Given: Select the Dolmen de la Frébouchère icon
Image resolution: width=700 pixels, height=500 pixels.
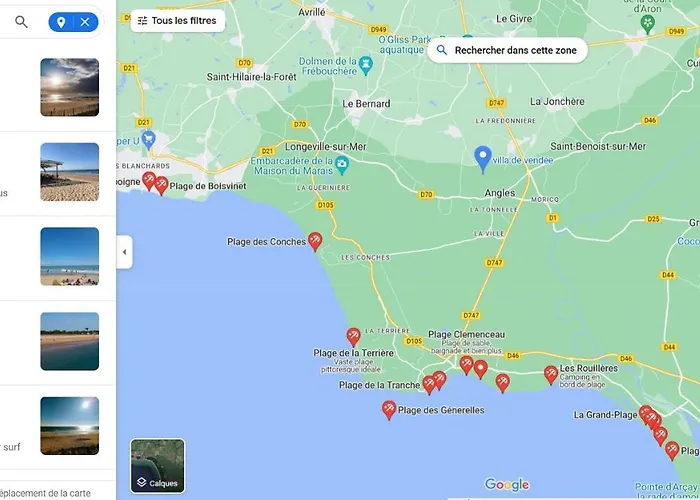Looking at the screenshot, I should 366,66.
